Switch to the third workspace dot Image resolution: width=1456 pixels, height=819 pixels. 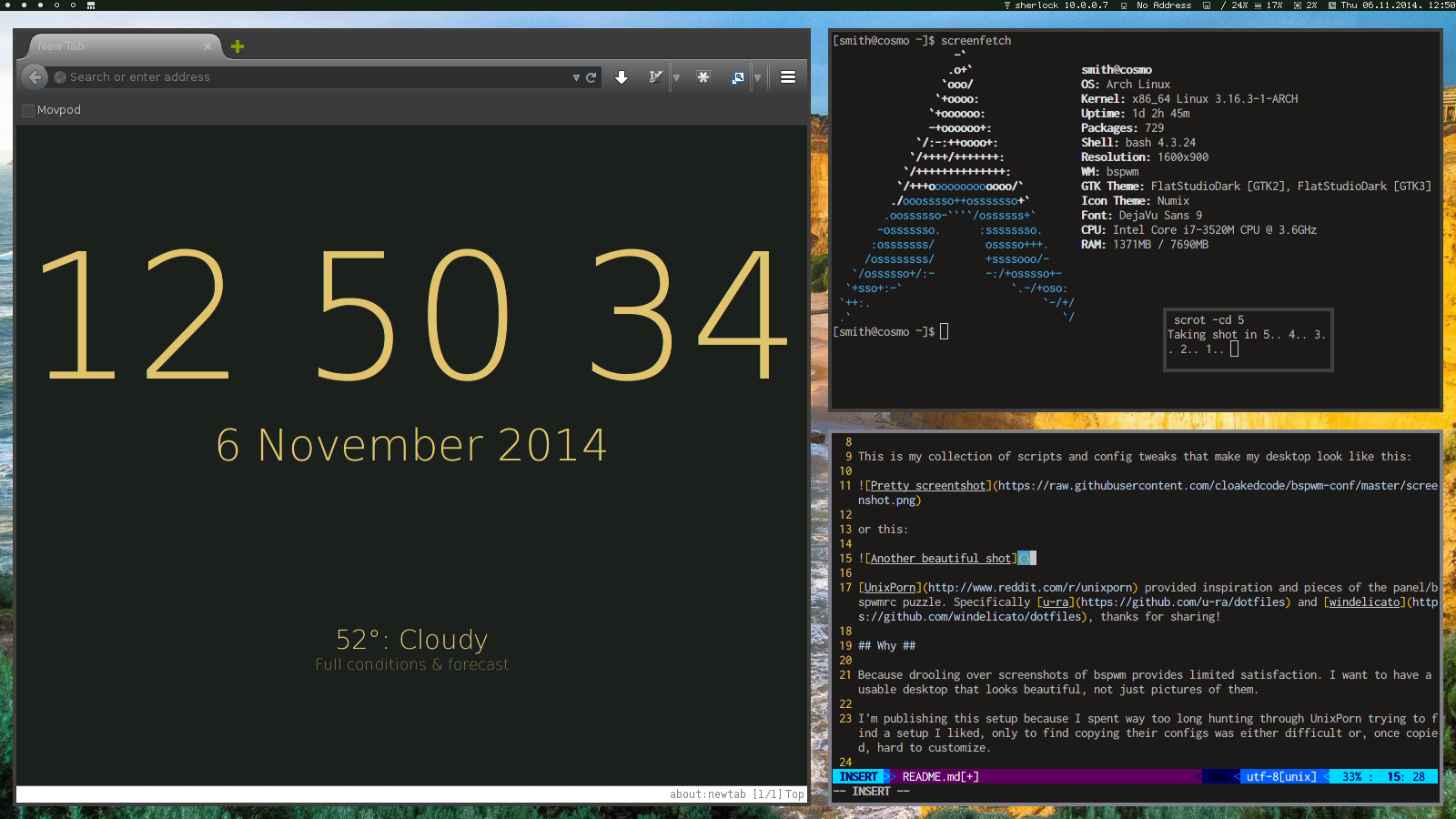pos(40,5)
